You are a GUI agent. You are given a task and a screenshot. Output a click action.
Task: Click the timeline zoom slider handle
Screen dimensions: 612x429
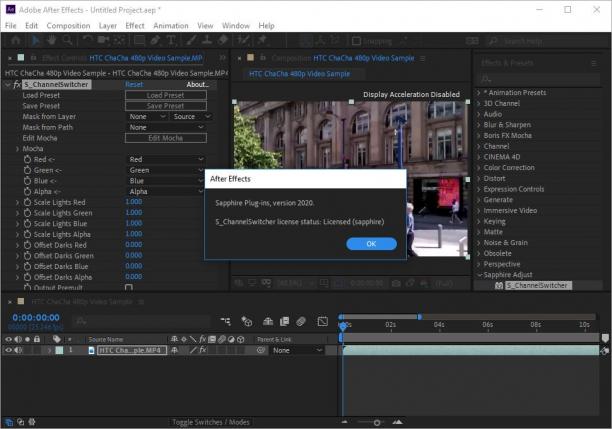[x=377, y=422]
